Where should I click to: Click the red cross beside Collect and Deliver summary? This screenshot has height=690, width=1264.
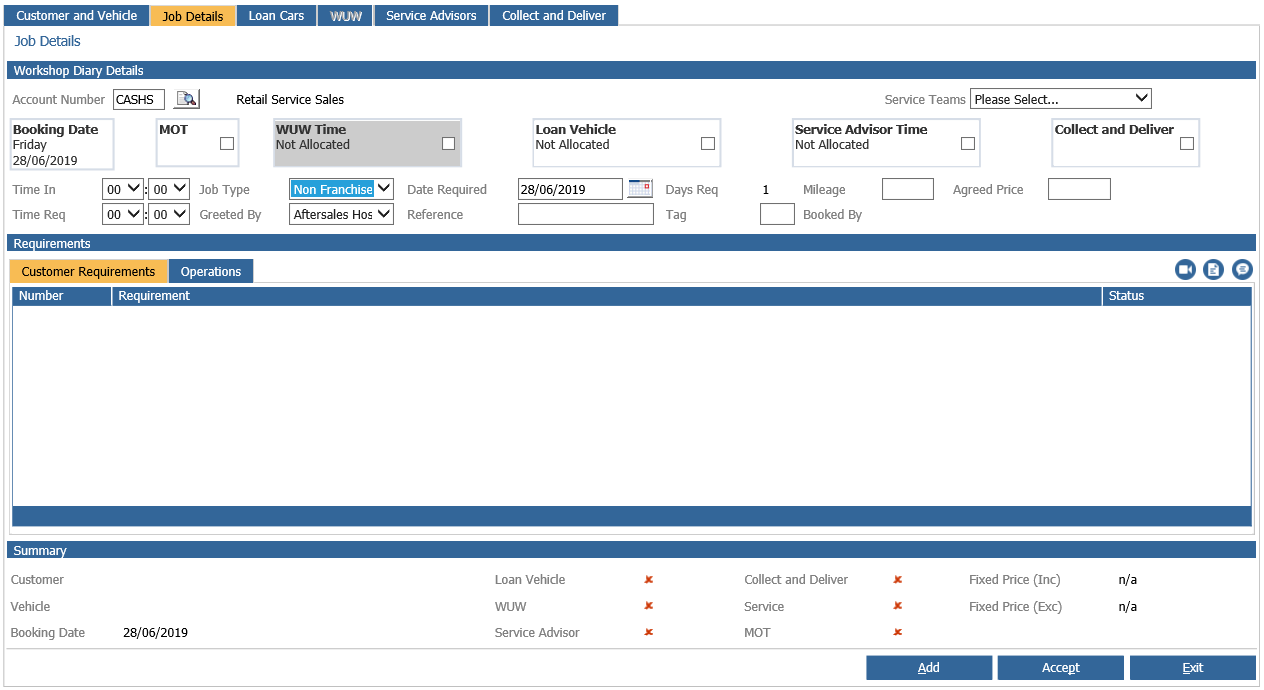898,580
